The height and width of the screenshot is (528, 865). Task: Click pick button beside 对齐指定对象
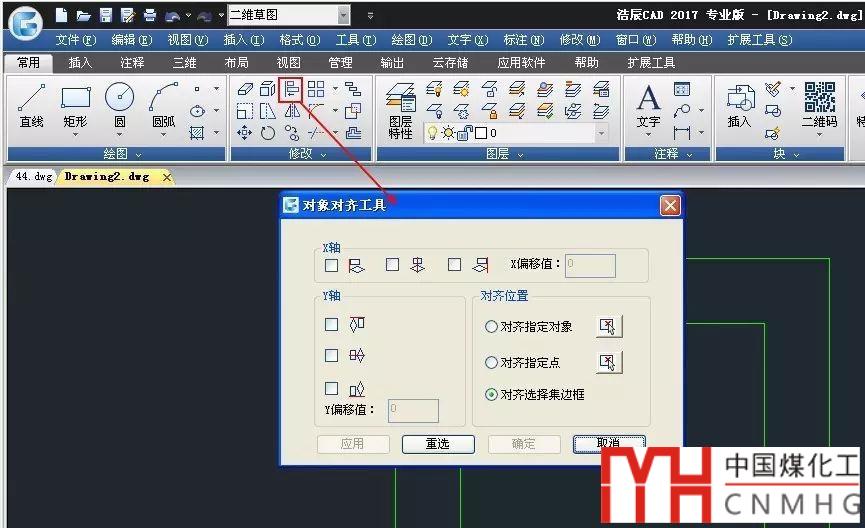(609, 327)
